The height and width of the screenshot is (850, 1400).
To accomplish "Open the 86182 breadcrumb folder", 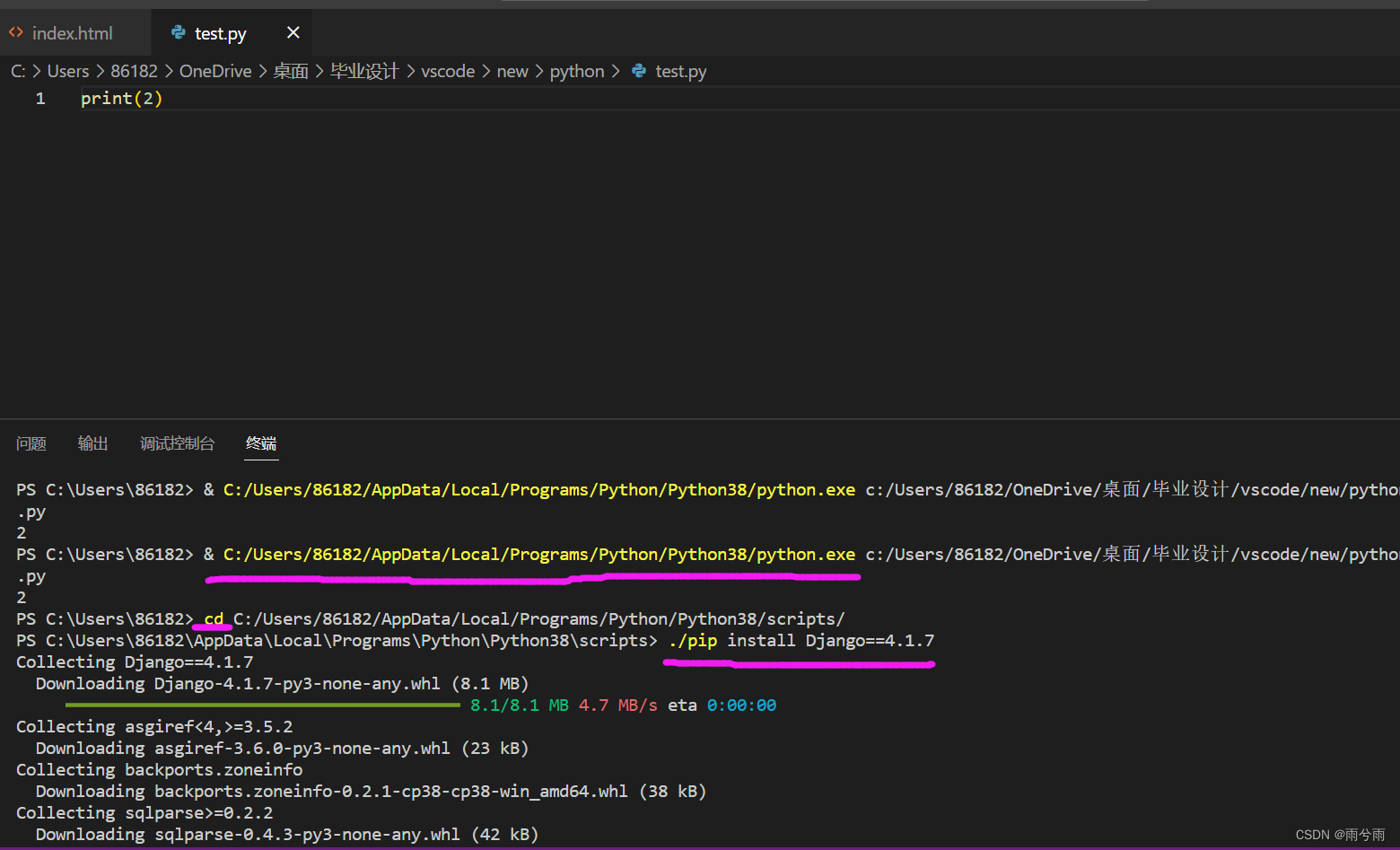I will (x=134, y=71).
